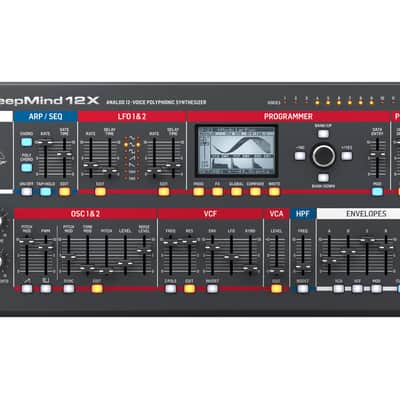Toggle the VCF INVERT button

212,289
